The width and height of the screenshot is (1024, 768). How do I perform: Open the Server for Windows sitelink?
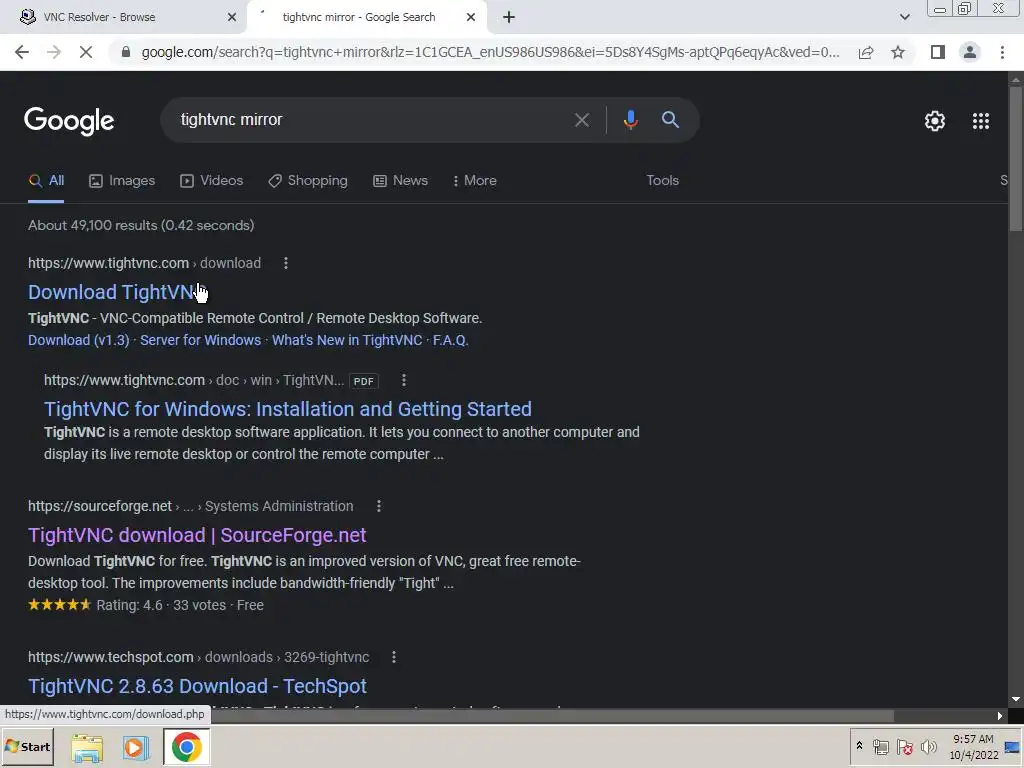pyautogui.click(x=200, y=340)
